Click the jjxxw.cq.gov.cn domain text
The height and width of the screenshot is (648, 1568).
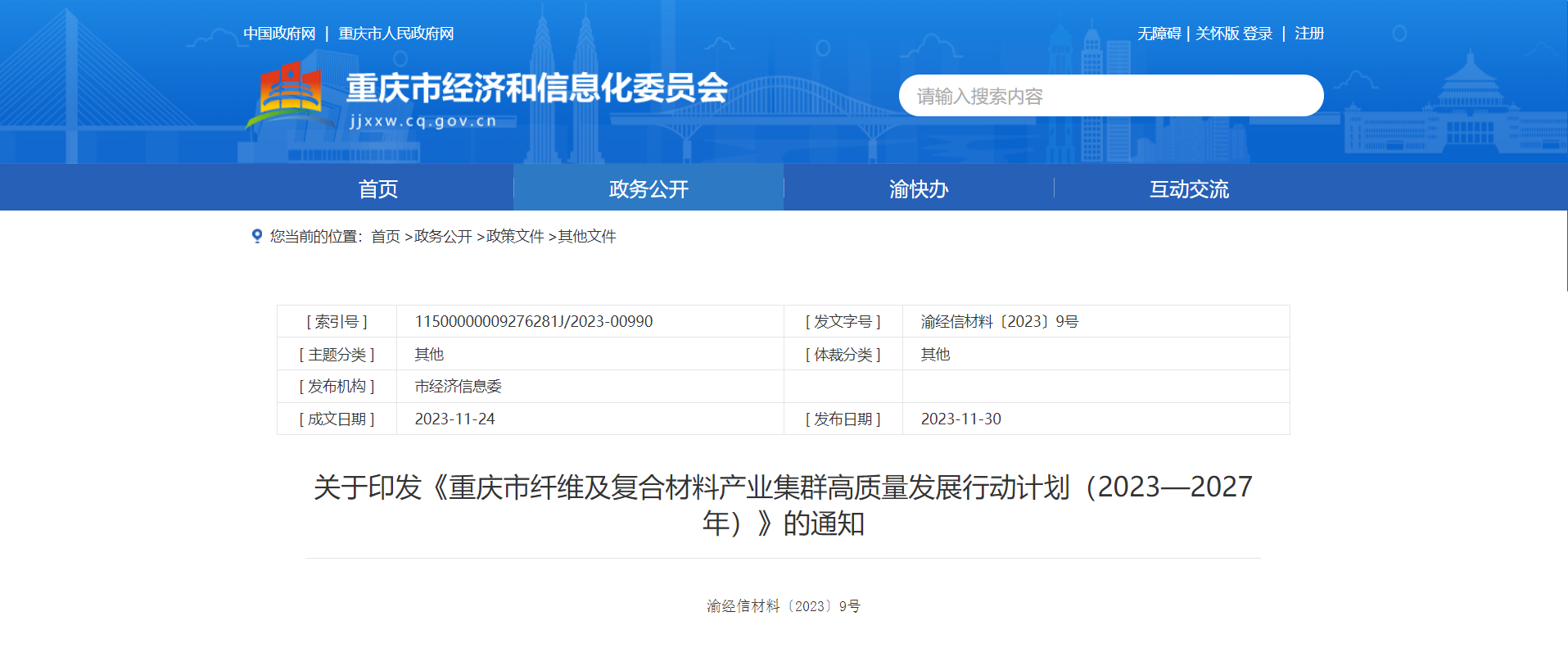click(423, 121)
